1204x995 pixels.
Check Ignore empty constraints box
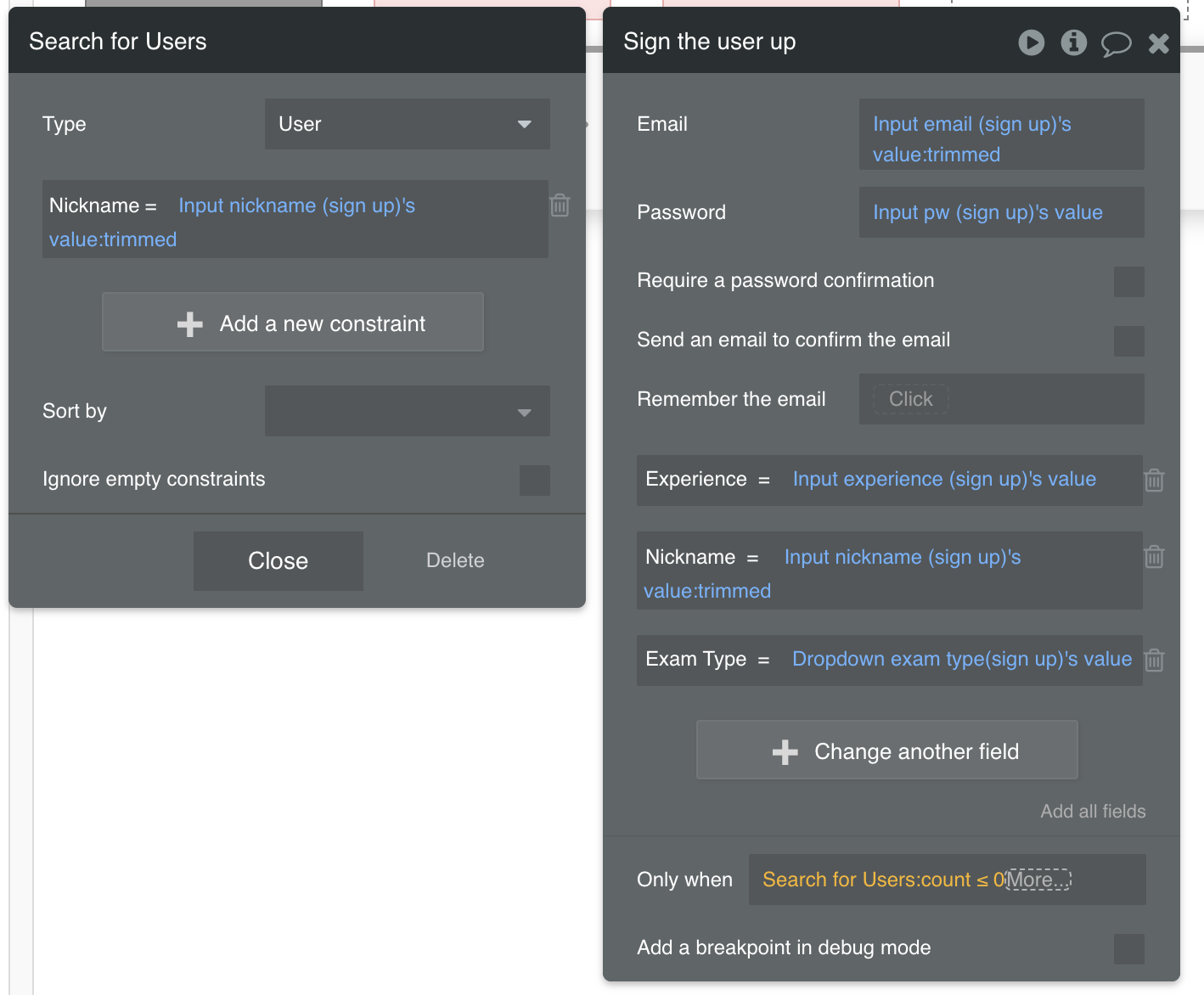(x=534, y=481)
